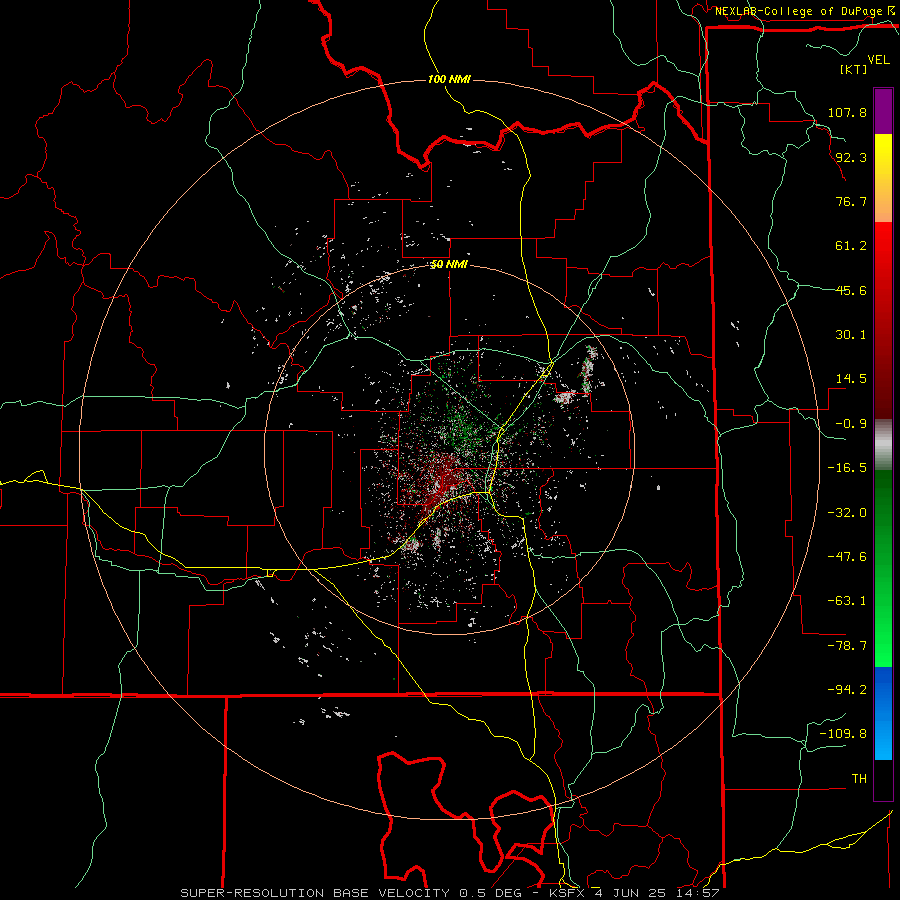
Task: Click the 30.1 velocity scale value
Action: tap(851, 335)
